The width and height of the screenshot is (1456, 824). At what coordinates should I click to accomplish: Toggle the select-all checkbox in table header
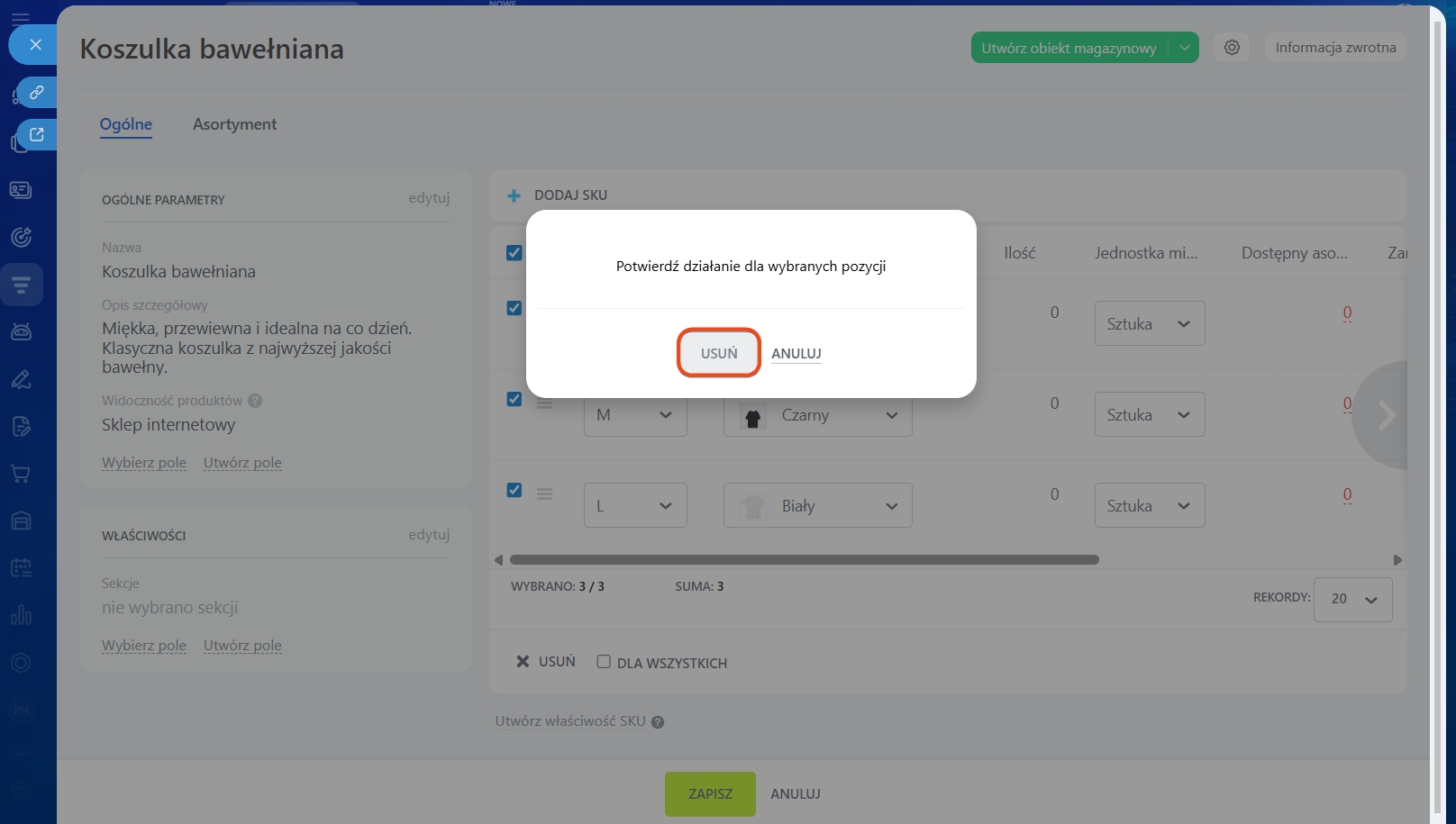[514, 253]
